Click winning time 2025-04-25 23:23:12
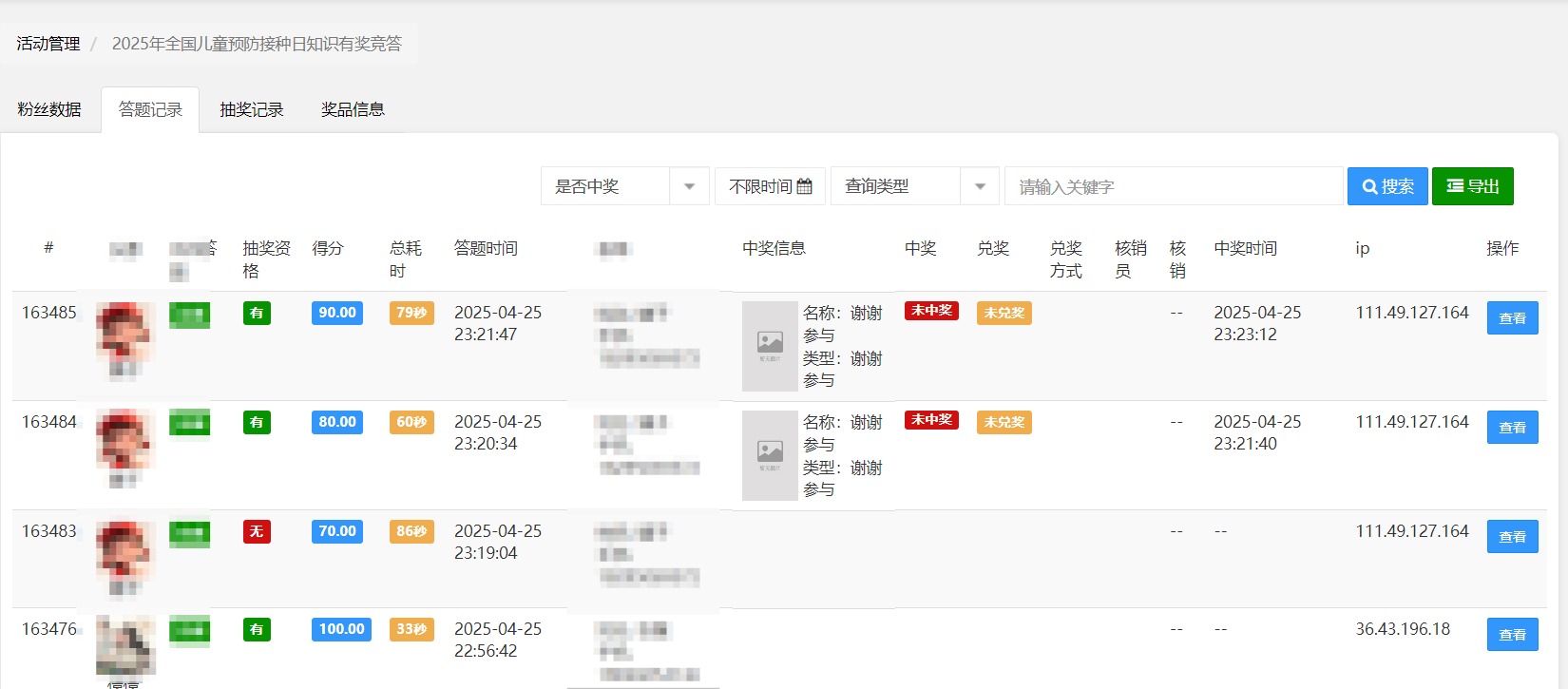The height and width of the screenshot is (689, 1568). (1257, 323)
